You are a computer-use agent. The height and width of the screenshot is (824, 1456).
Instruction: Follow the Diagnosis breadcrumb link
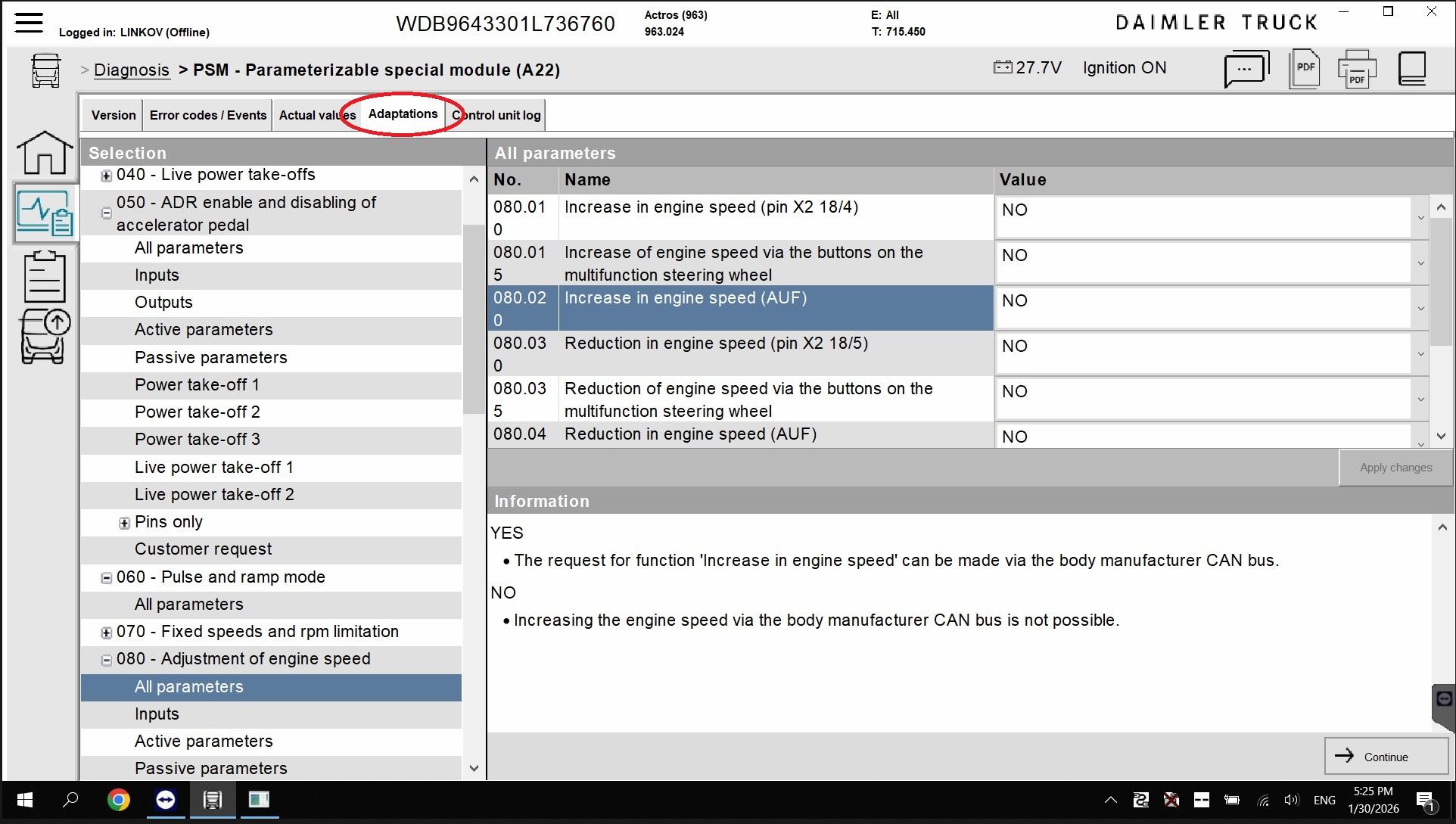(x=132, y=70)
